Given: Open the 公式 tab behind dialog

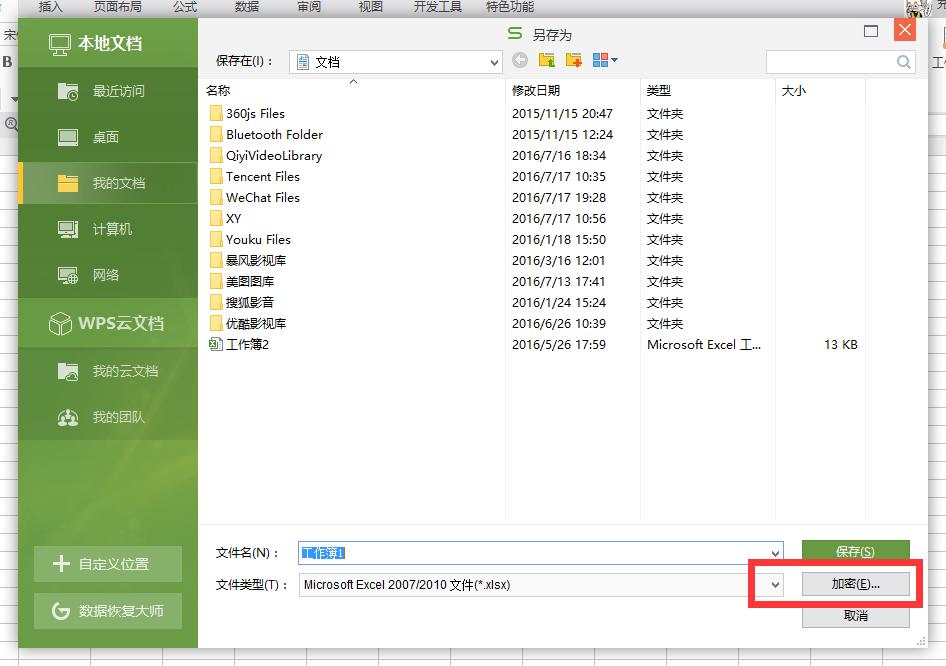Looking at the screenshot, I should point(185,7).
